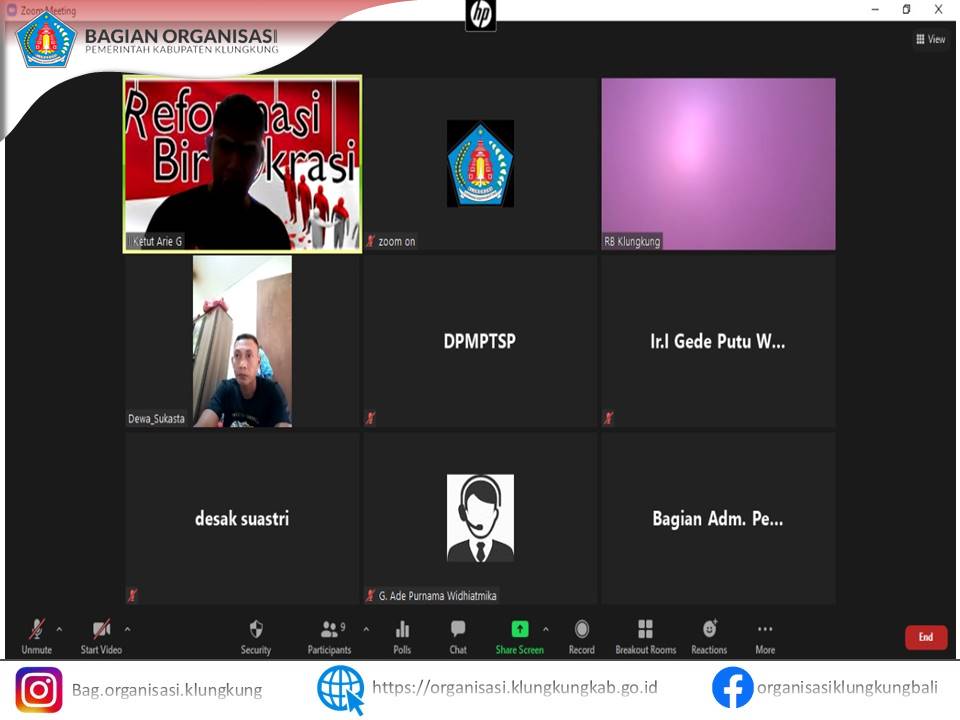Click muted mic icon on desak suastri tile
960x720 pixels.
(132, 595)
